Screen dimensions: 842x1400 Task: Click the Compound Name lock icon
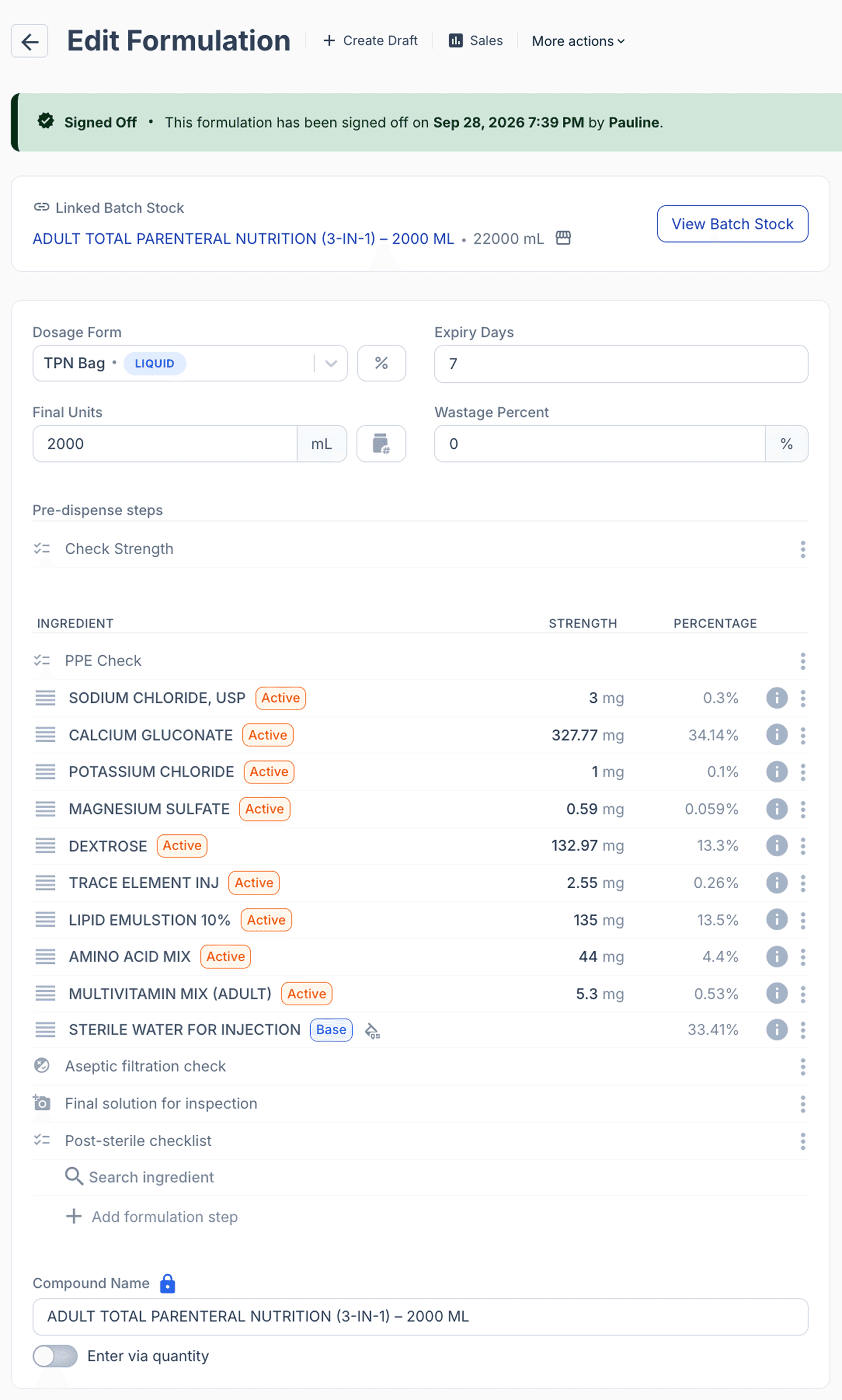167,1283
